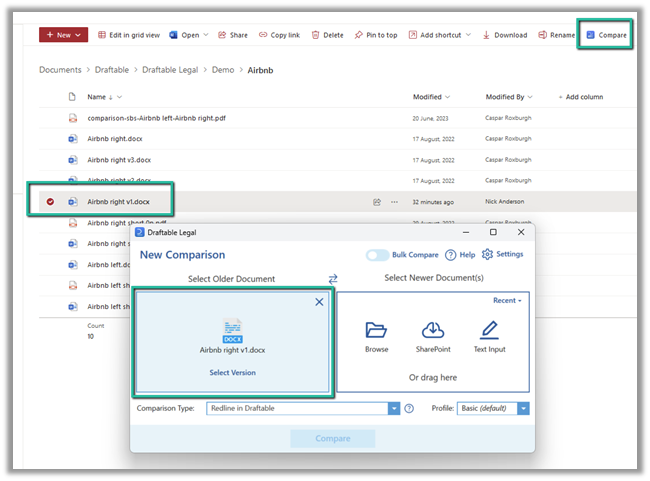Go to Documents breadcrumb

point(60,70)
